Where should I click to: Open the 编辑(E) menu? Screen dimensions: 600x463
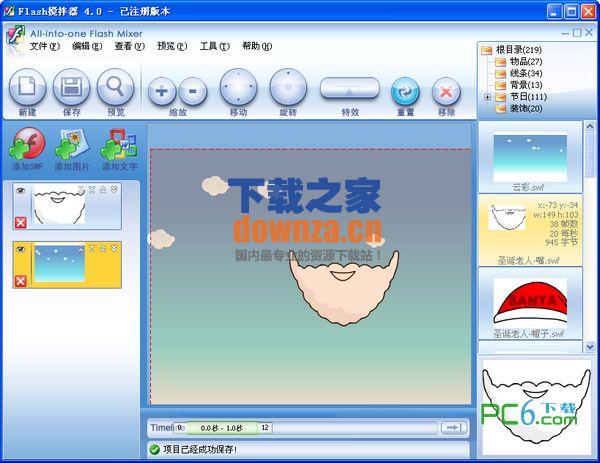click(x=87, y=46)
